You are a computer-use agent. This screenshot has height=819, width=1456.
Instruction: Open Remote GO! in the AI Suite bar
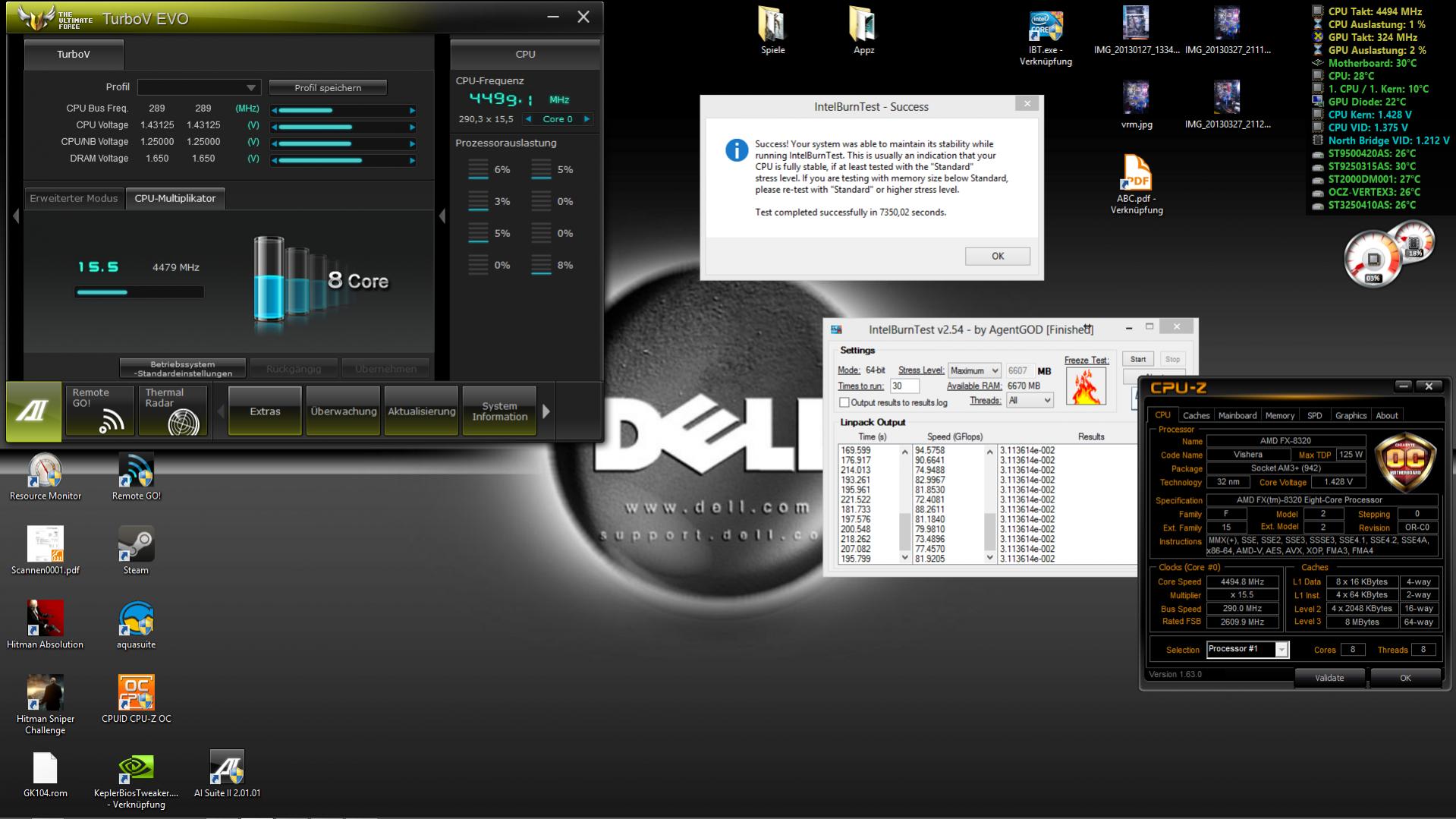coord(100,411)
